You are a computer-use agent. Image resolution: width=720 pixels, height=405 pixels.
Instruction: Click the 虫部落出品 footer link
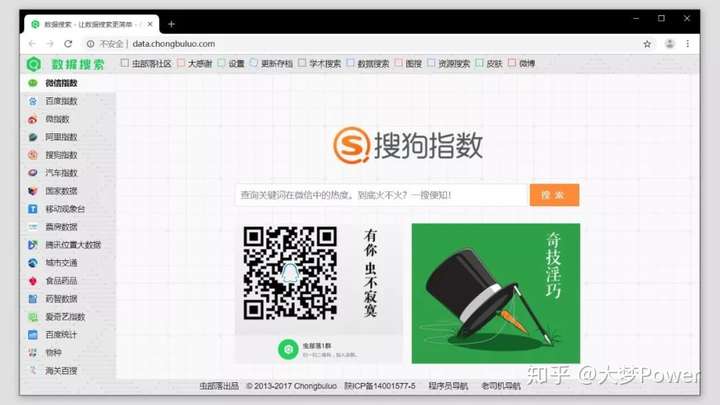[x=219, y=386]
